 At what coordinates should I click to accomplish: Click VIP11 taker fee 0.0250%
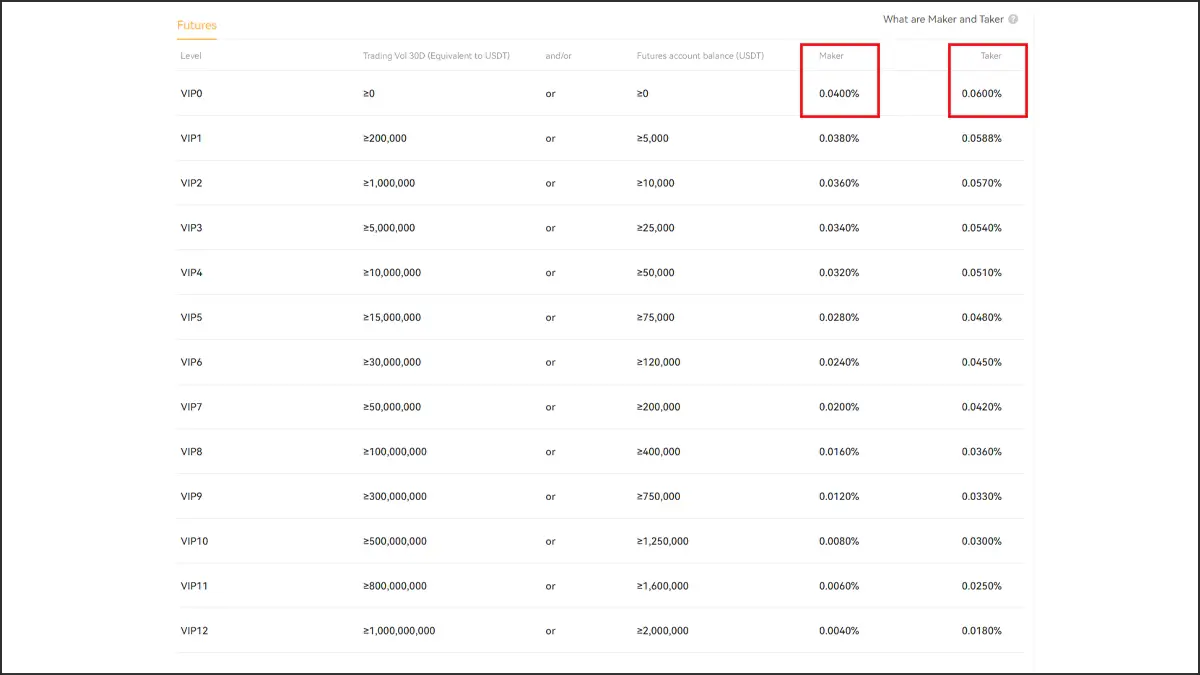click(x=981, y=586)
